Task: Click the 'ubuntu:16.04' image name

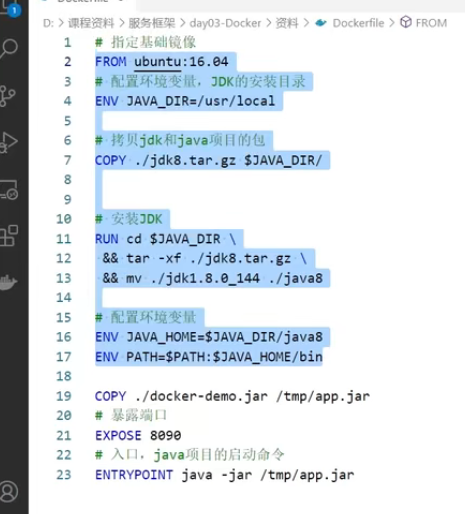Action: [x=181, y=62]
